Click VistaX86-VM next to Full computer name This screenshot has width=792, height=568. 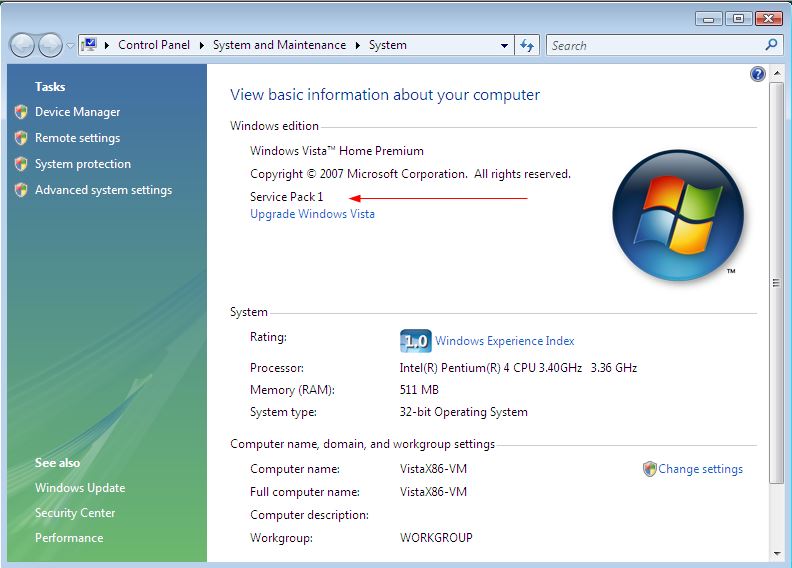coord(433,492)
